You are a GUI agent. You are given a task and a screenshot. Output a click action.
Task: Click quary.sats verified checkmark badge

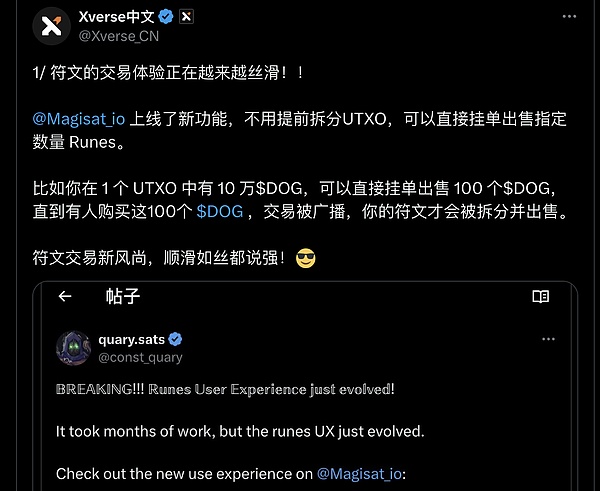pos(175,339)
